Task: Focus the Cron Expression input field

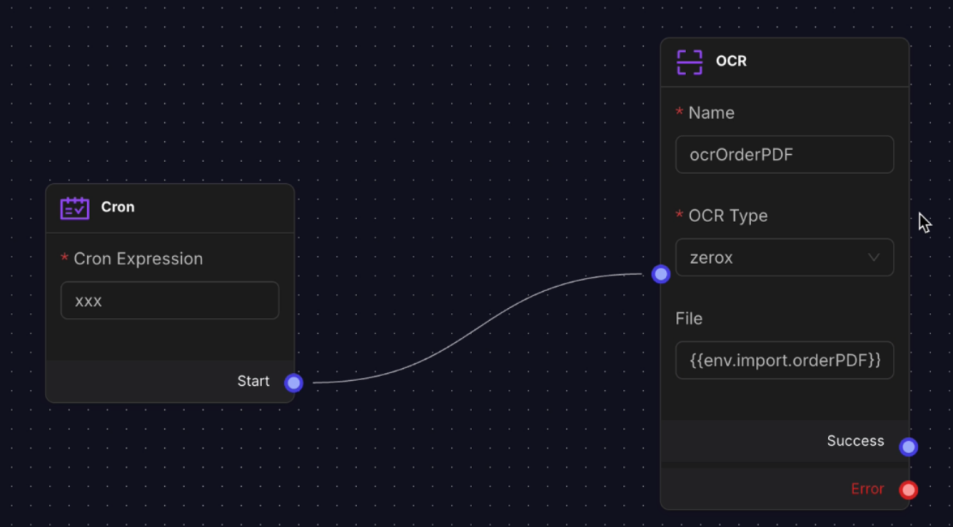Action: (170, 300)
